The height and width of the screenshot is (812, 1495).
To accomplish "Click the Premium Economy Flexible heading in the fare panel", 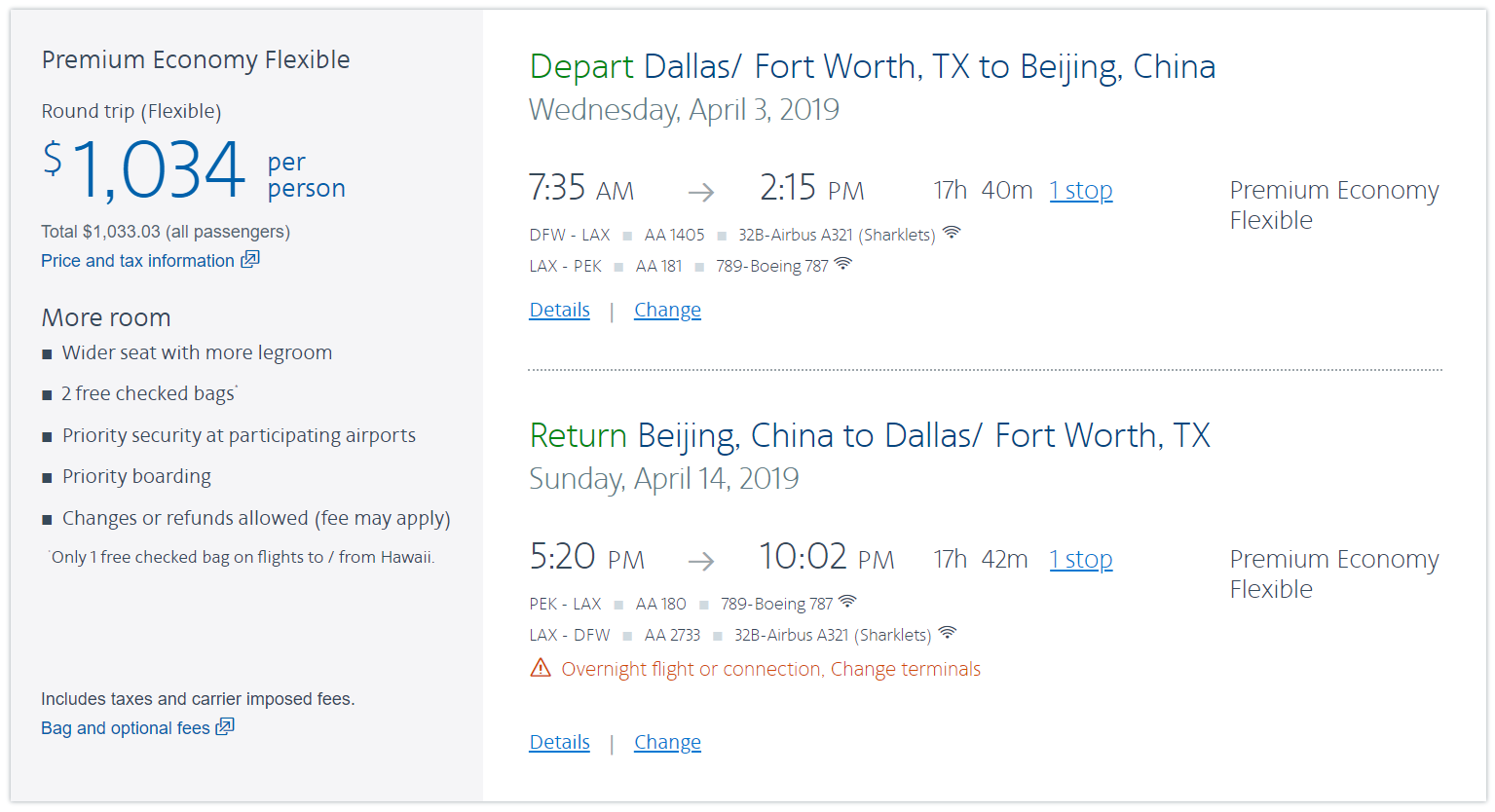I will [x=196, y=59].
